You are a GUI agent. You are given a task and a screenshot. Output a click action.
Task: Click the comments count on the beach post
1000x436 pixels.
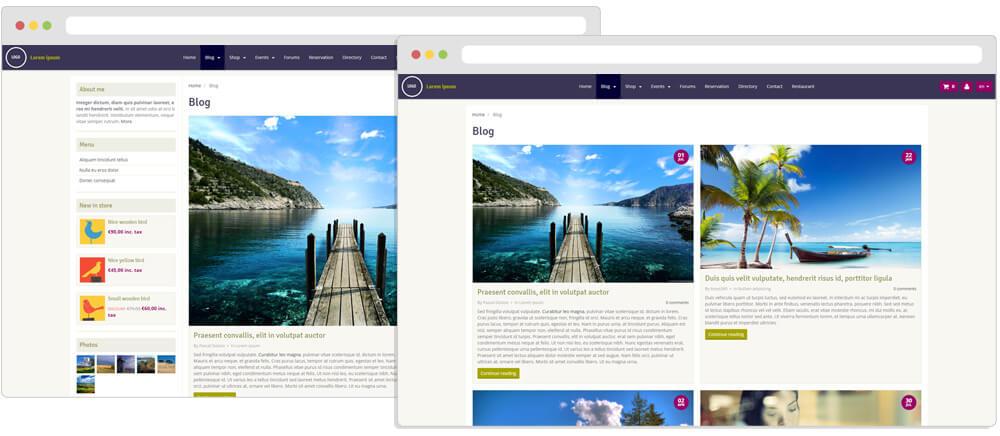pyautogui.click(x=904, y=289)
